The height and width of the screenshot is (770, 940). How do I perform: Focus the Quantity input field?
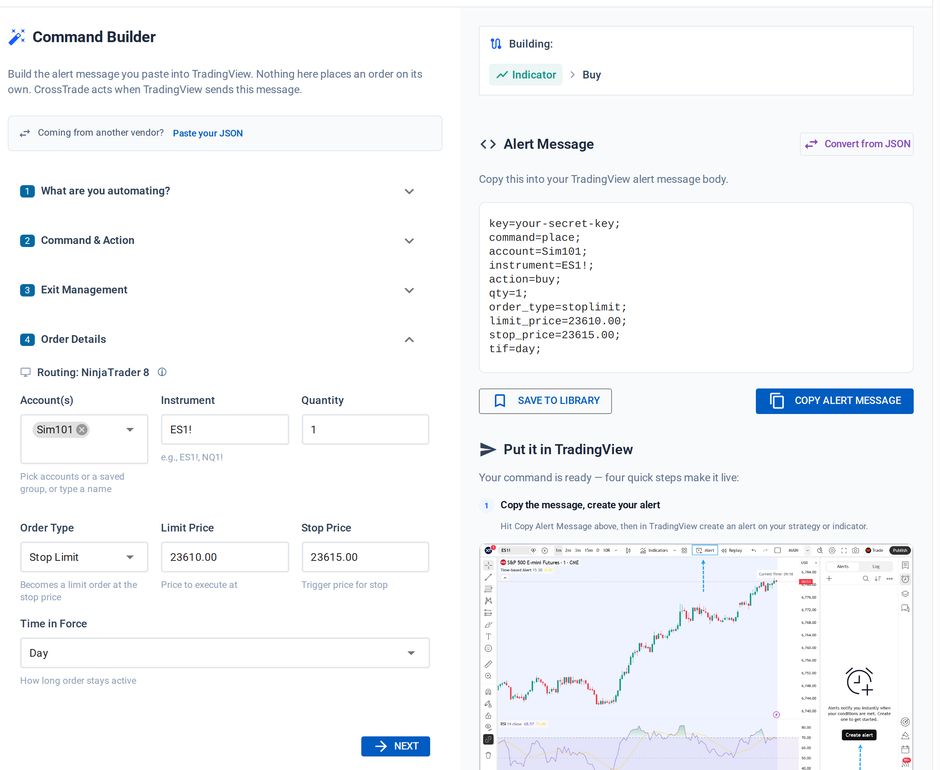click(365, 430)
